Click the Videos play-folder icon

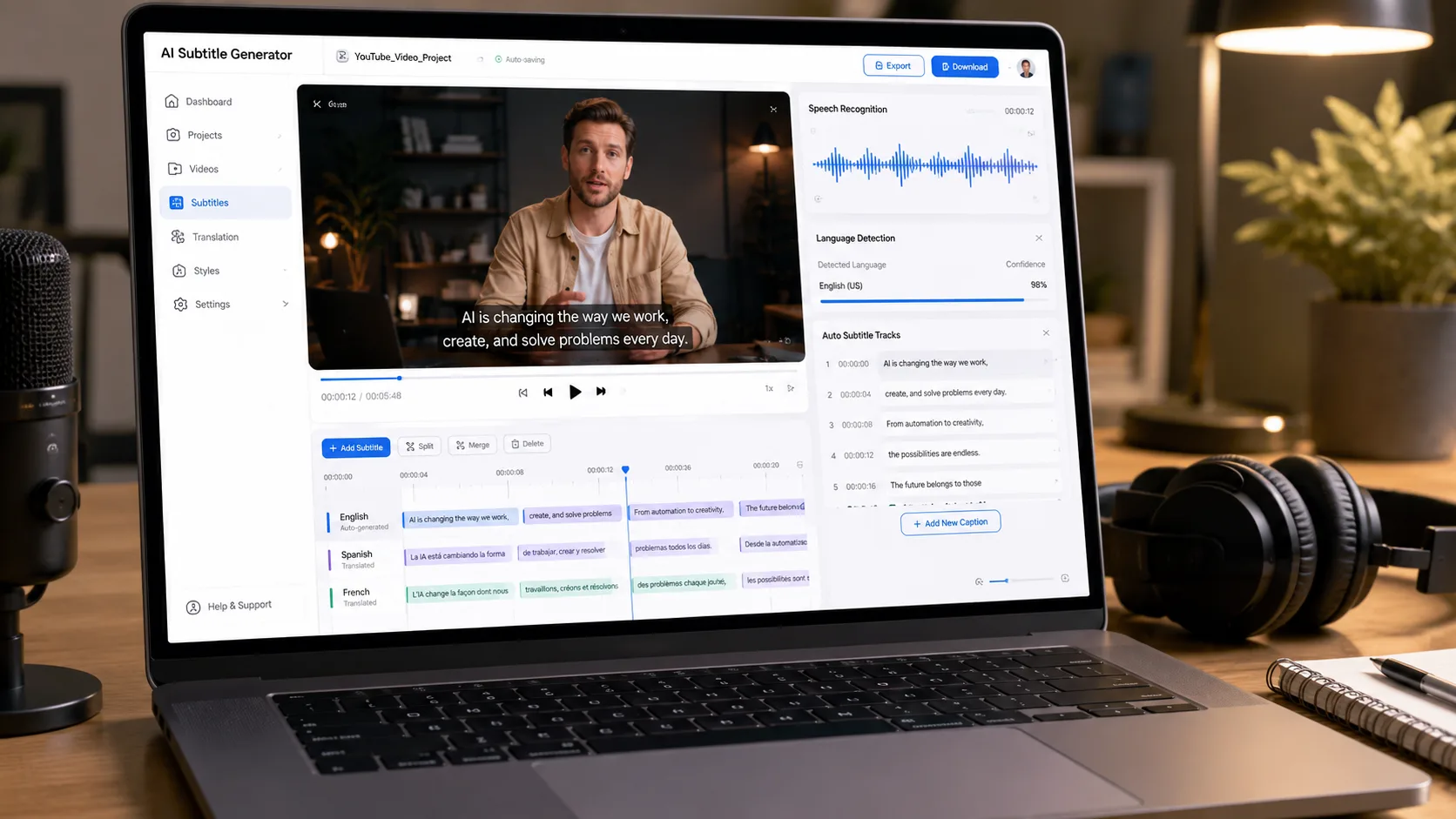[x=175, y=169]
